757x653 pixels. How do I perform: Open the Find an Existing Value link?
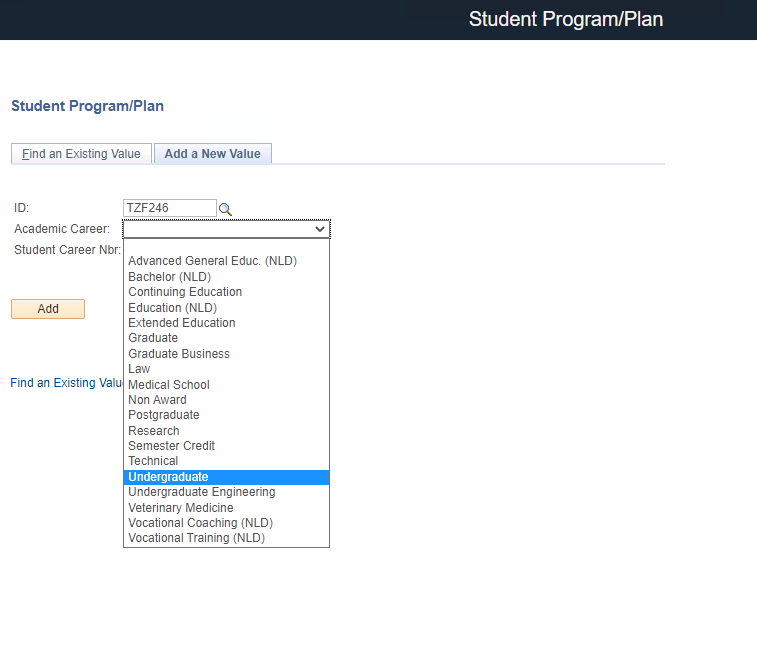point(67,383)
